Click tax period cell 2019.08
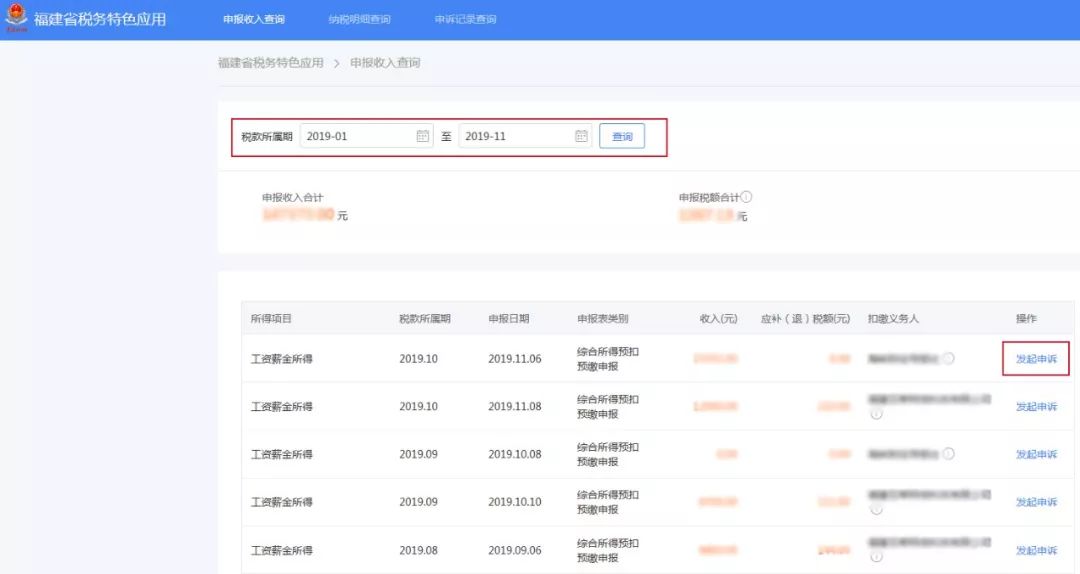The width and height of the screenshot is (1080, 574). (x=418, y=550)
